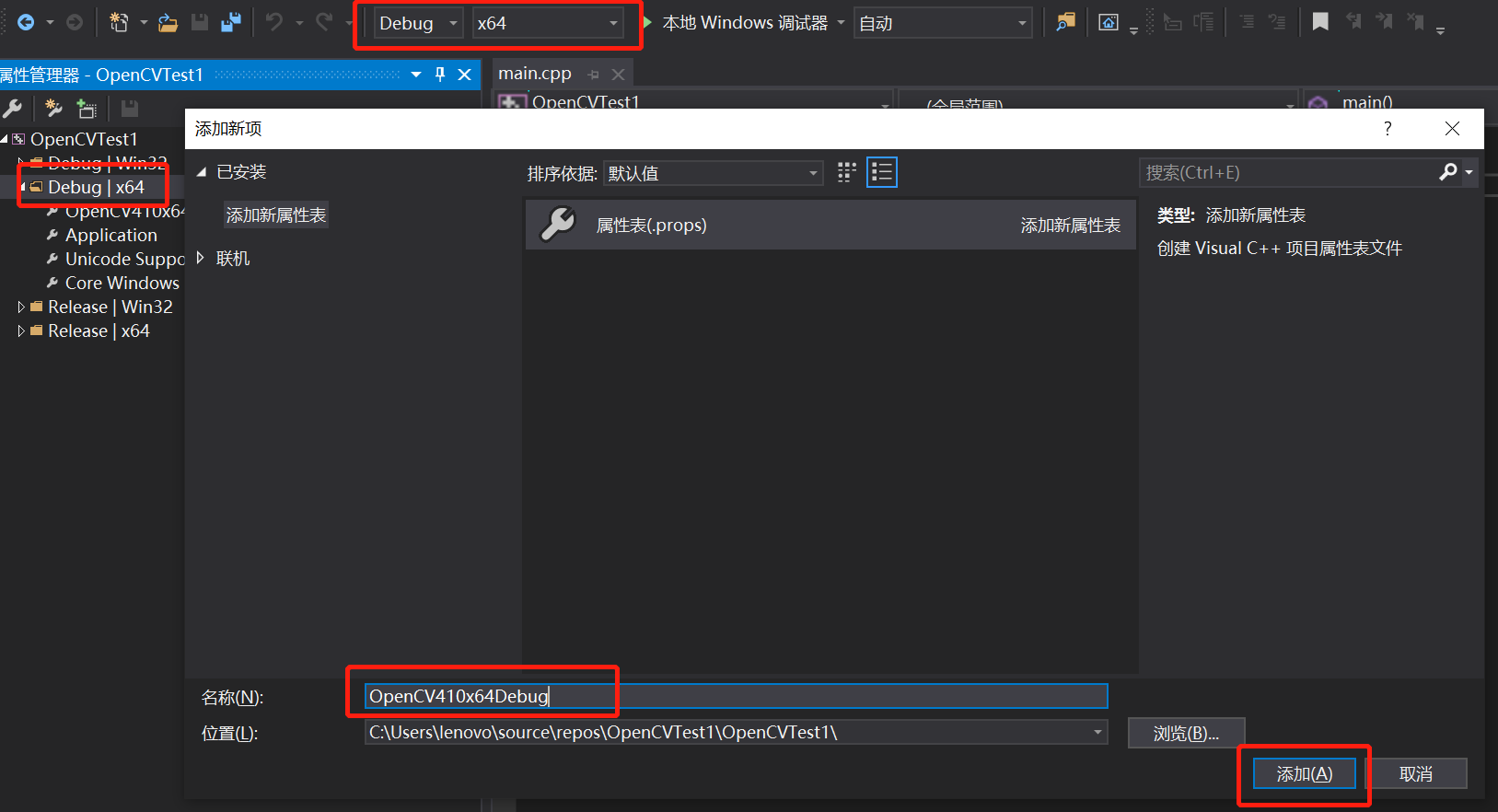Expand the sort-by default value dropdown

pyautogui.click(x=713, y=173)
